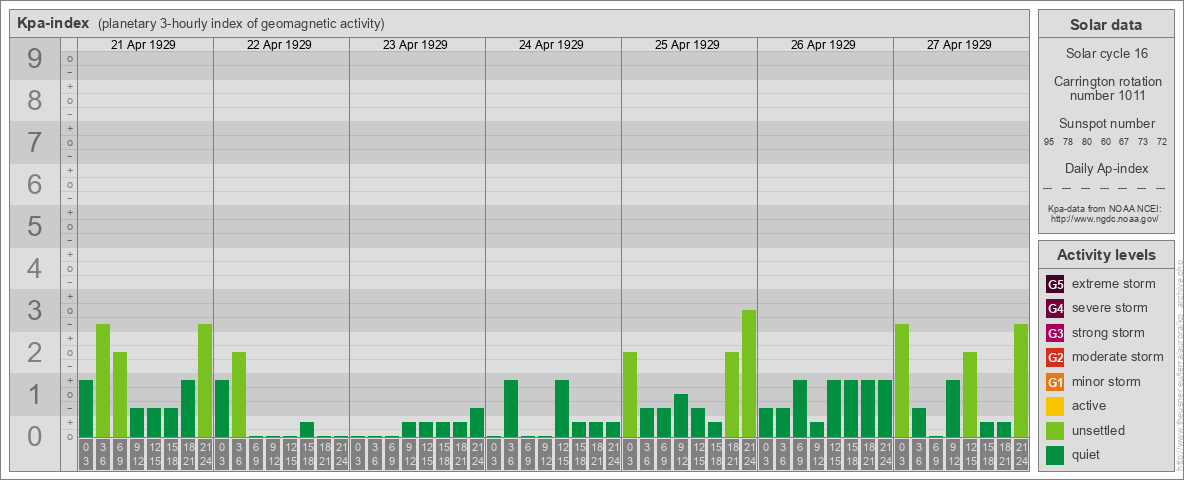1184x480 pixels.
Task: Click the Sunspot number label
Action: click(x=1106, y=124)
